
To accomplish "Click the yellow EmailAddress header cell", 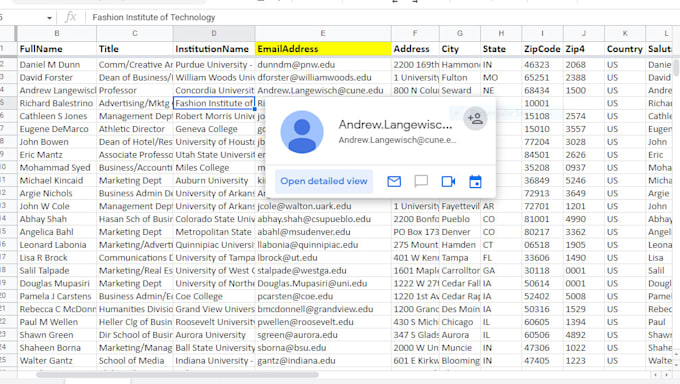I will 323,49.
